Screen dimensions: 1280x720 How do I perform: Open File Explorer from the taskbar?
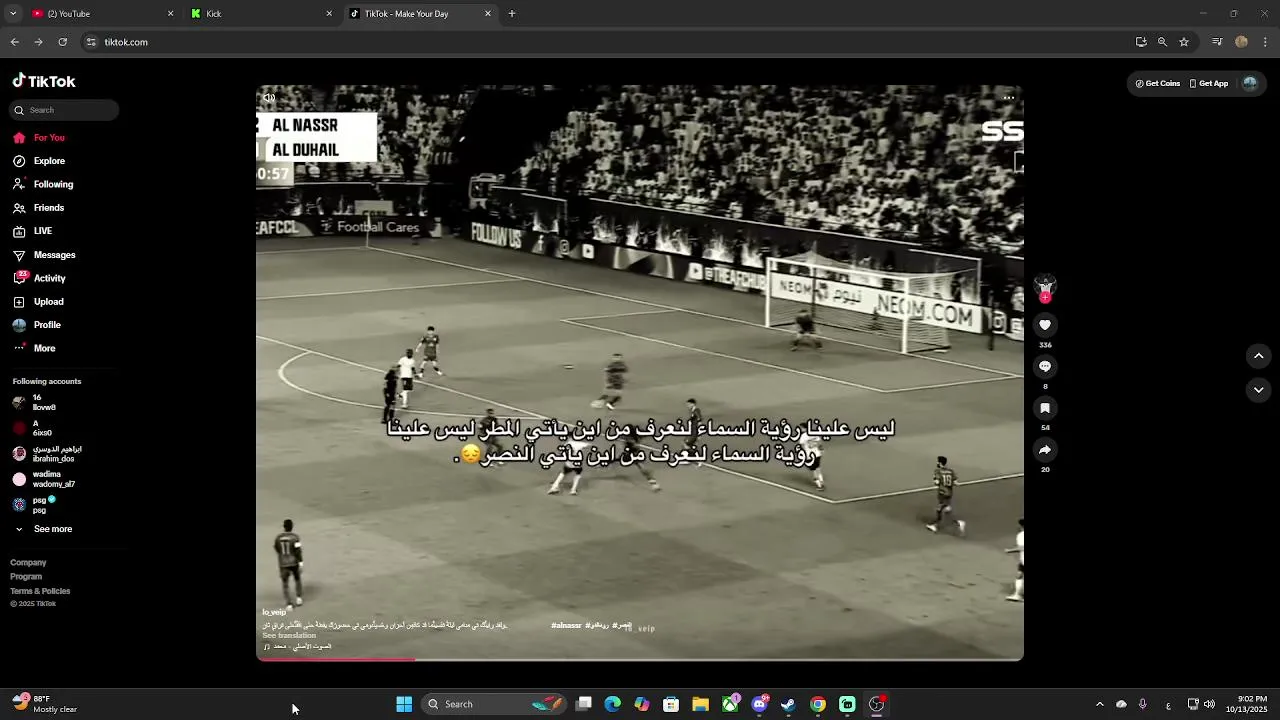701,704
